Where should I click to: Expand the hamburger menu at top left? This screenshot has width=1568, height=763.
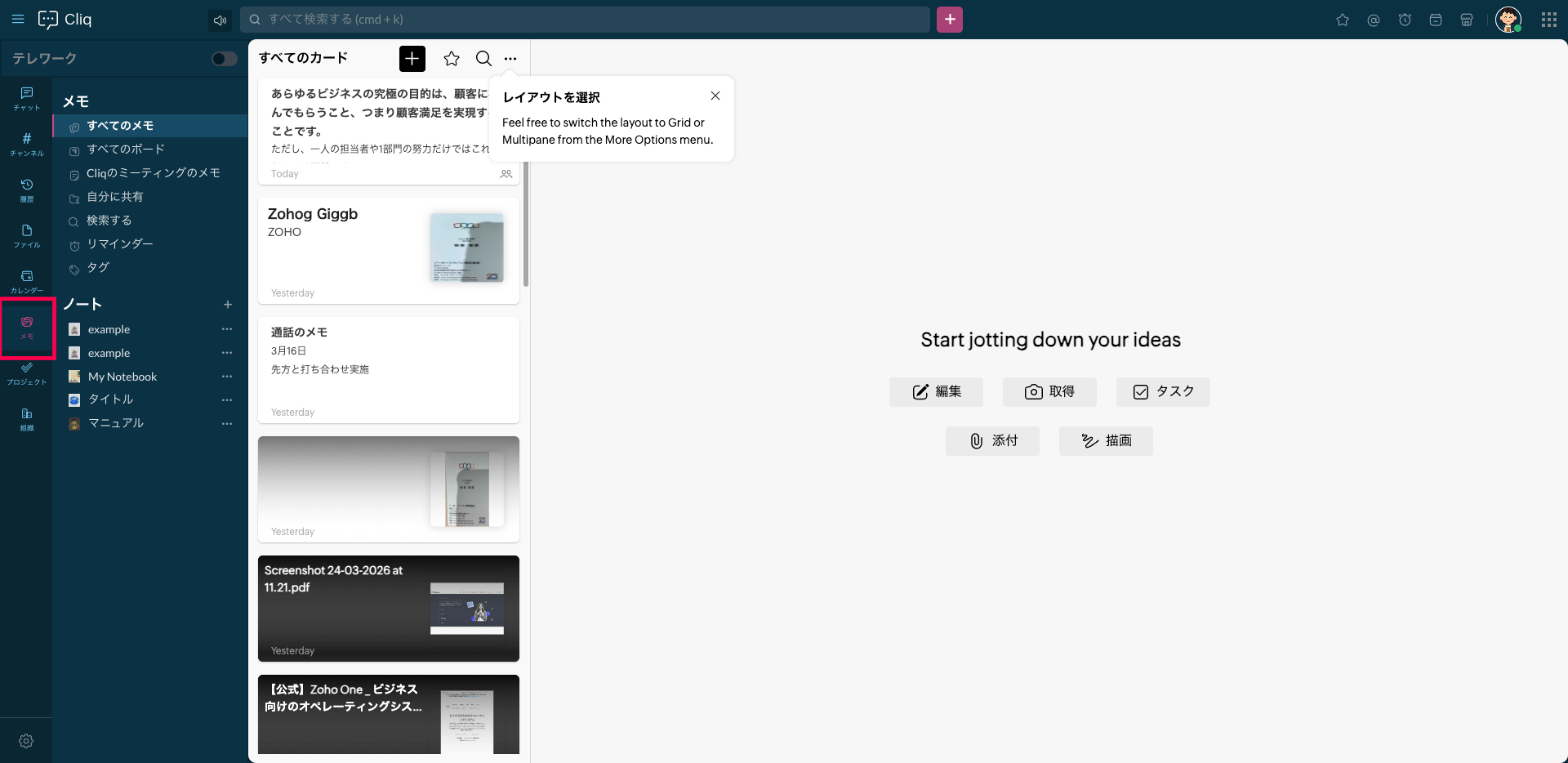pyautogui.click(x=18, y=20)
